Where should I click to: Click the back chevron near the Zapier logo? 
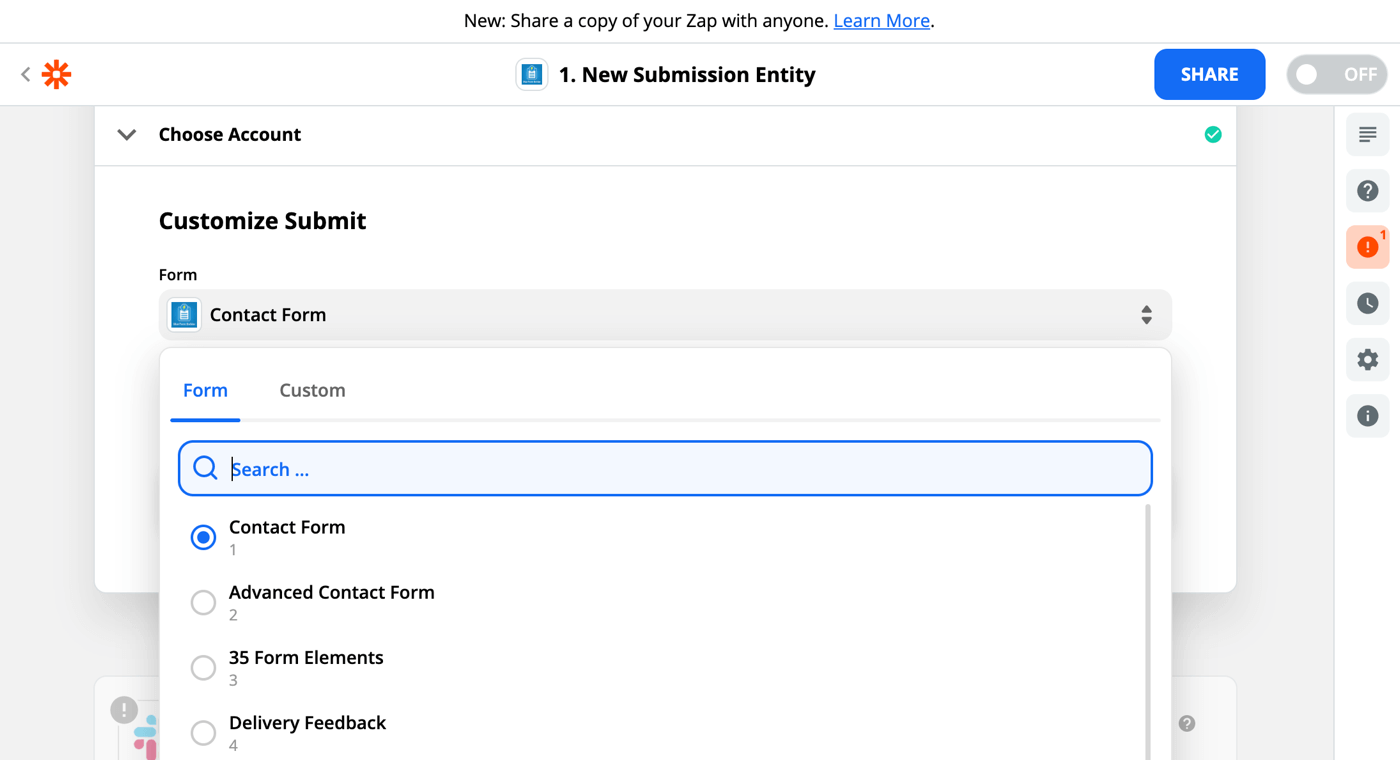pos(24,74)
